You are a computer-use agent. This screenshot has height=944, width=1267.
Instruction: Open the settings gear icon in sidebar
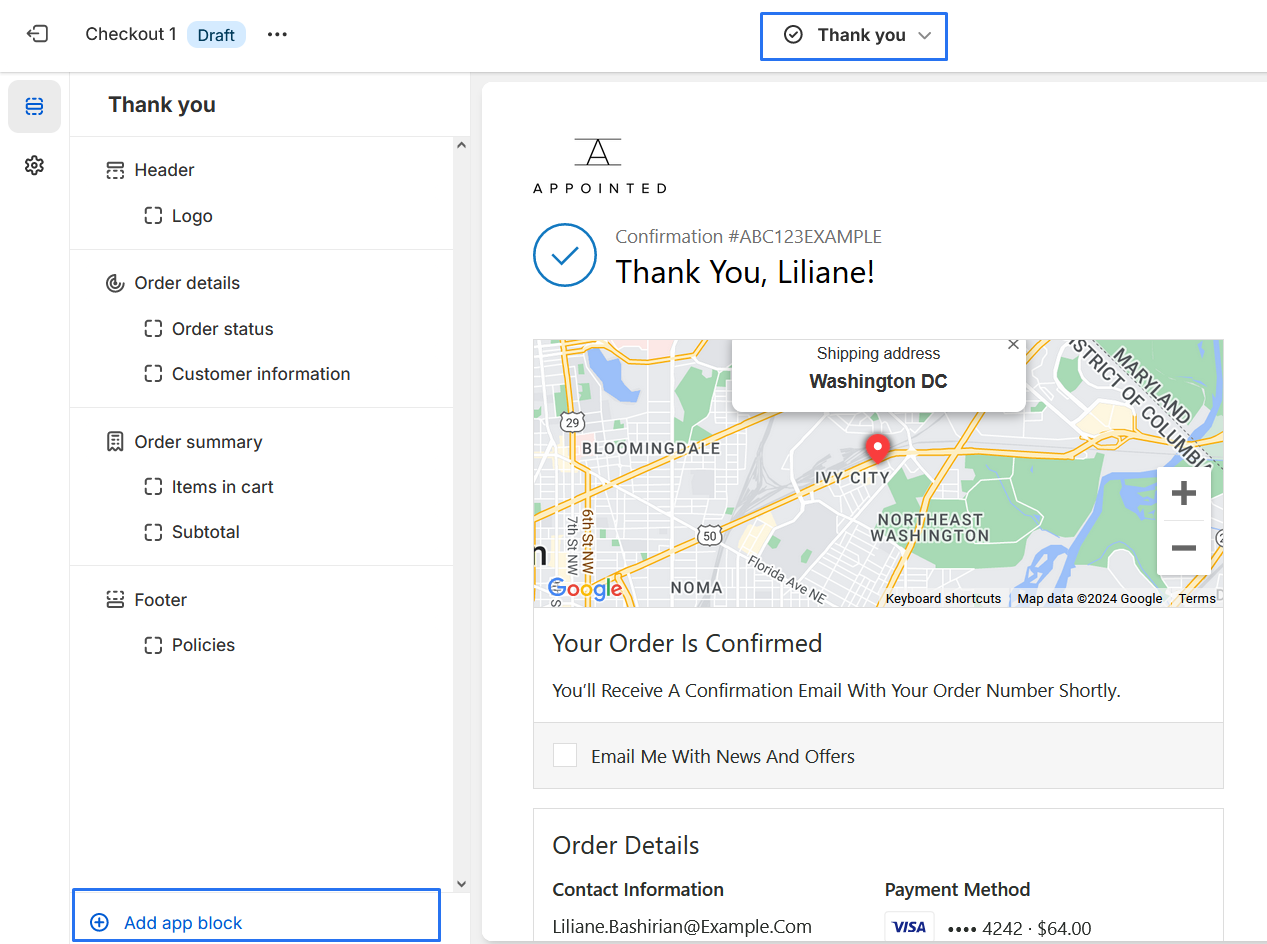[35, 165]
